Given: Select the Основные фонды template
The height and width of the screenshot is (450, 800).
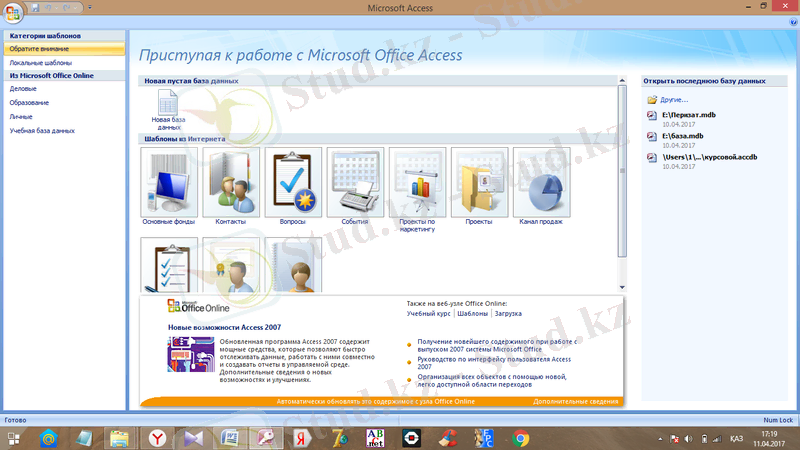Looking at the screenshot, I should [x=169, y=180].
